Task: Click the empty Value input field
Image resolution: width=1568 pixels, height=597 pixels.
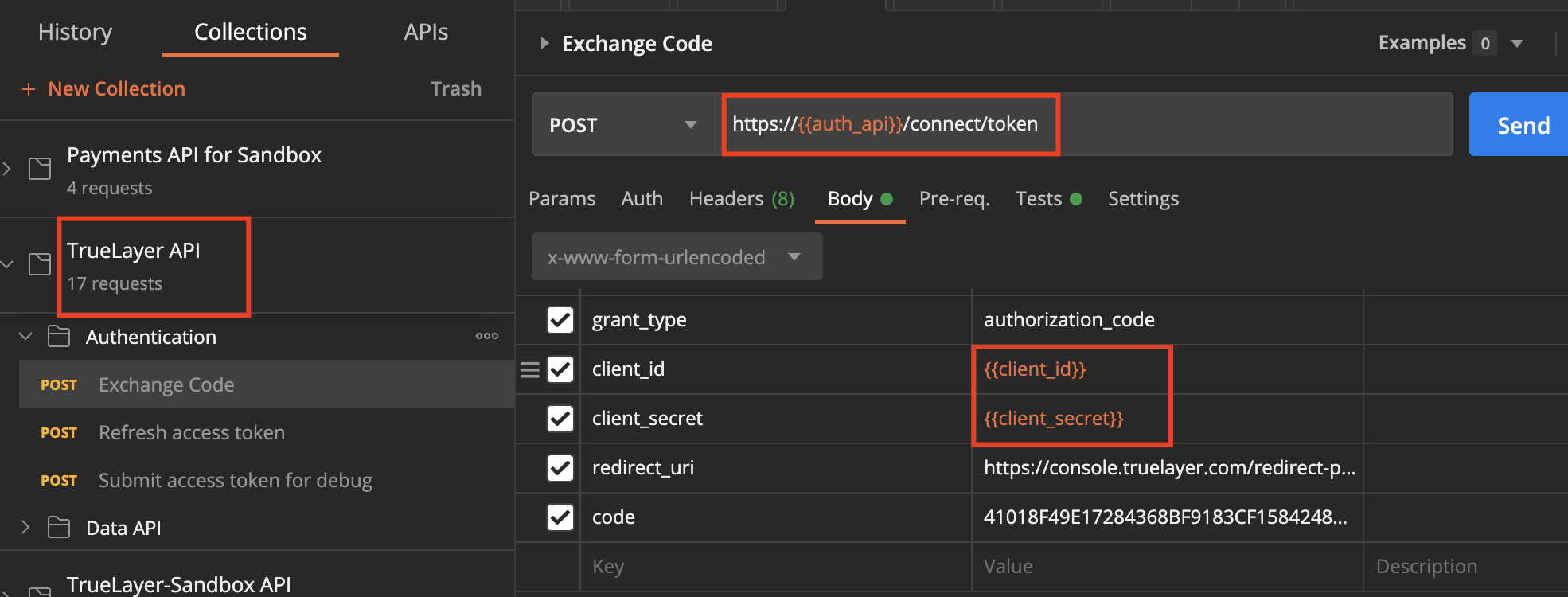Action: coord(1168,567)
